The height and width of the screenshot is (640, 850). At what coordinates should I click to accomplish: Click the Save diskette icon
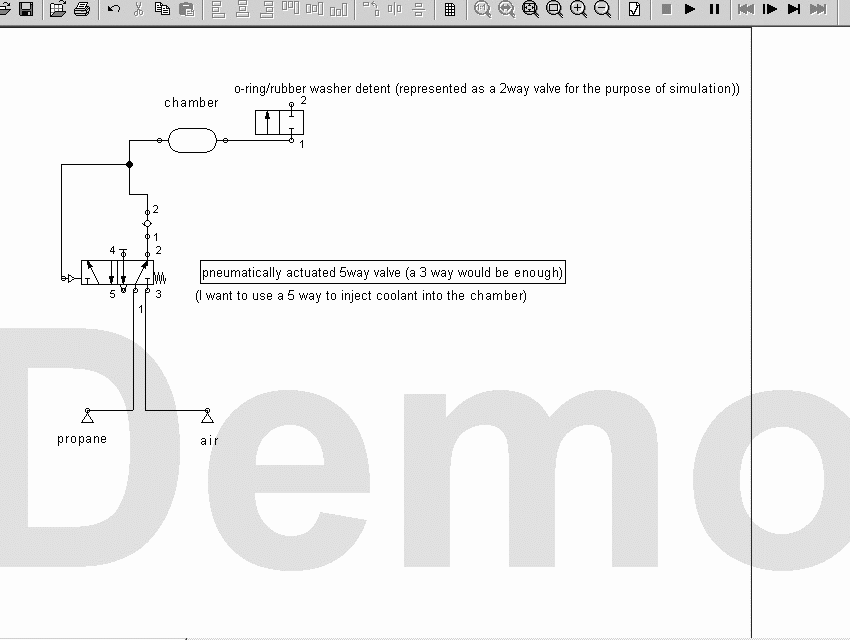coord(26,9)
